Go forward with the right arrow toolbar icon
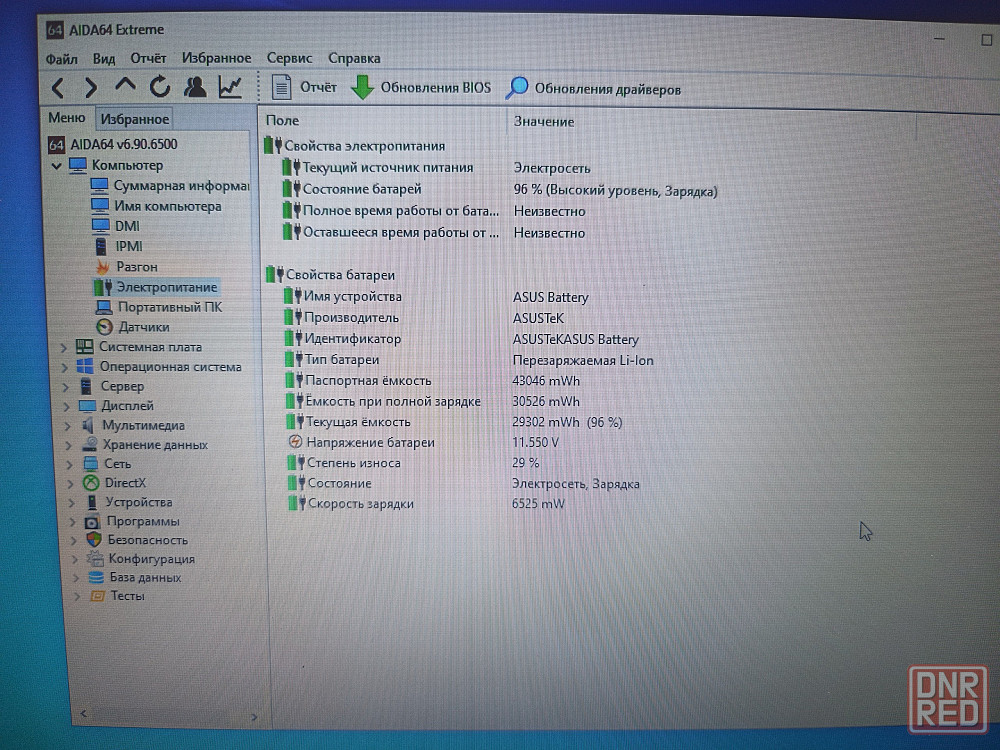Viewport: 1000px width, 750px height. point(91,87)
